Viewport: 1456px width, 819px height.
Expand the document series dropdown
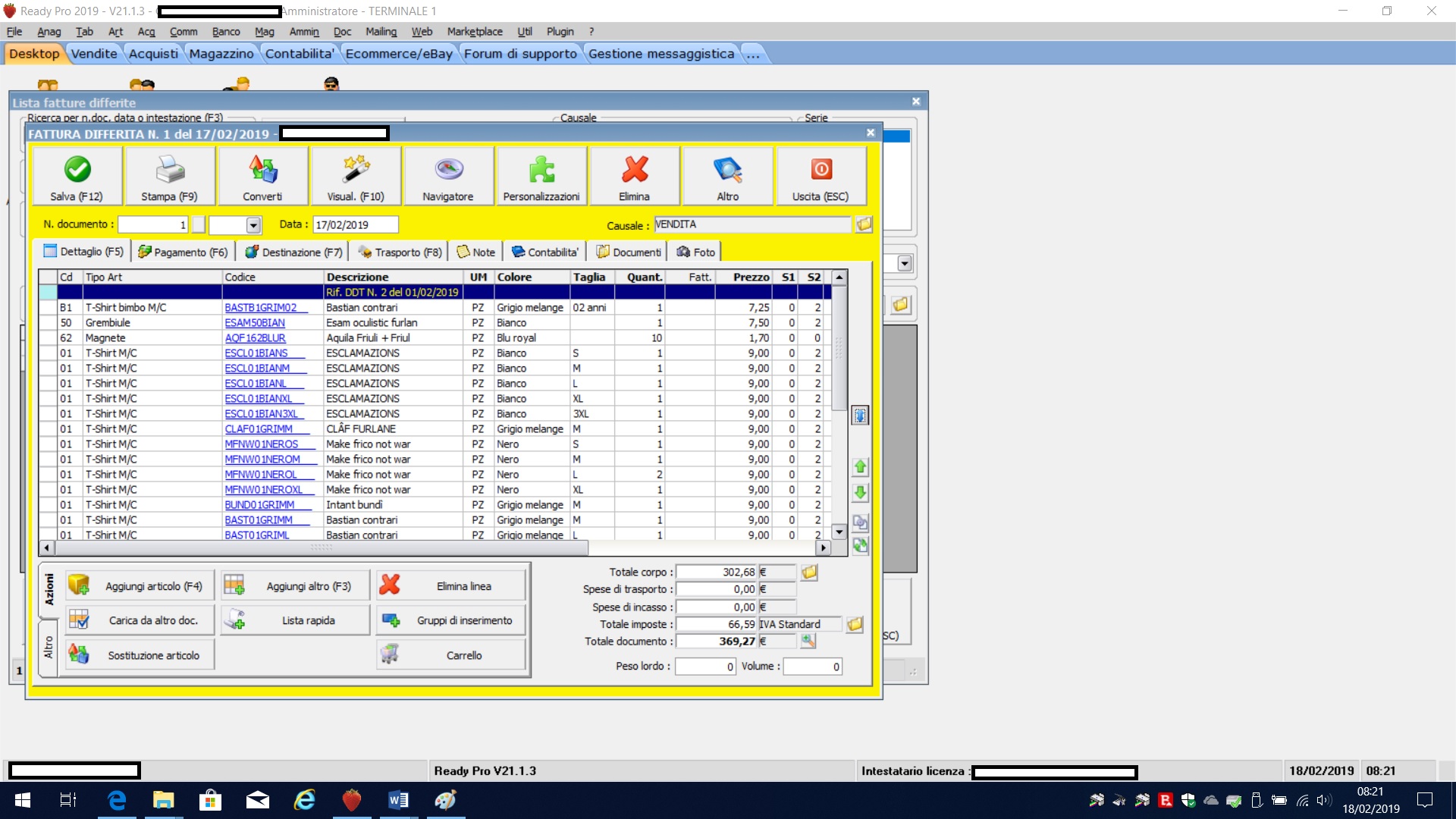point(253,225)
